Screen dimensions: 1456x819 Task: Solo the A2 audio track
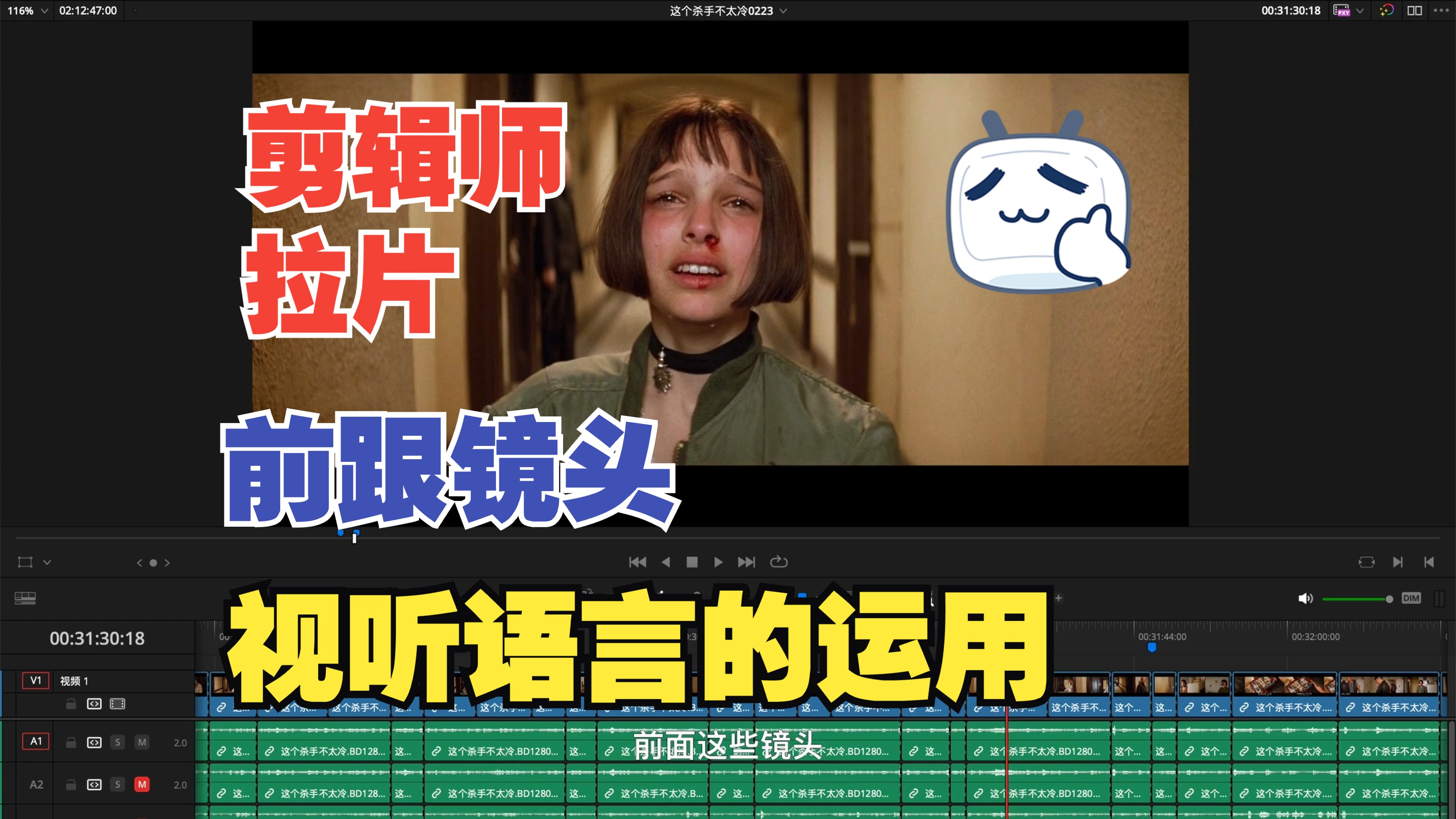118,784
